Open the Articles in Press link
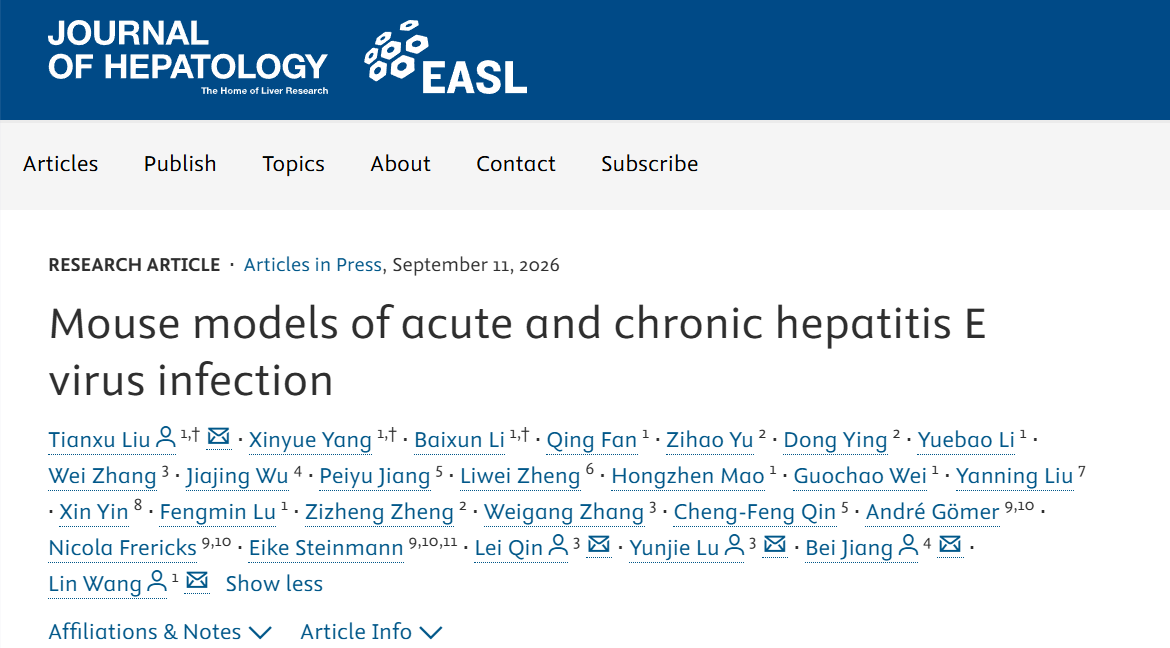The image size is (1170, 648). (313, 265)
